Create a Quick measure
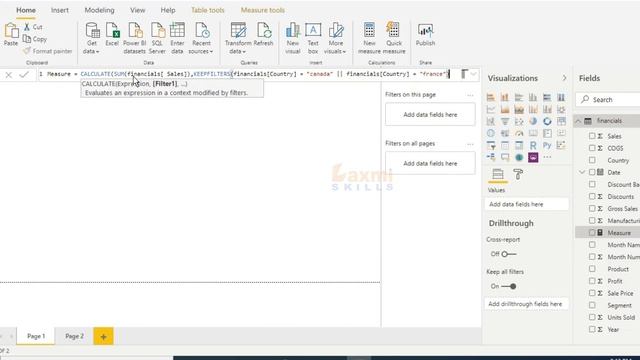640x360 pixels. click(393, 38)
